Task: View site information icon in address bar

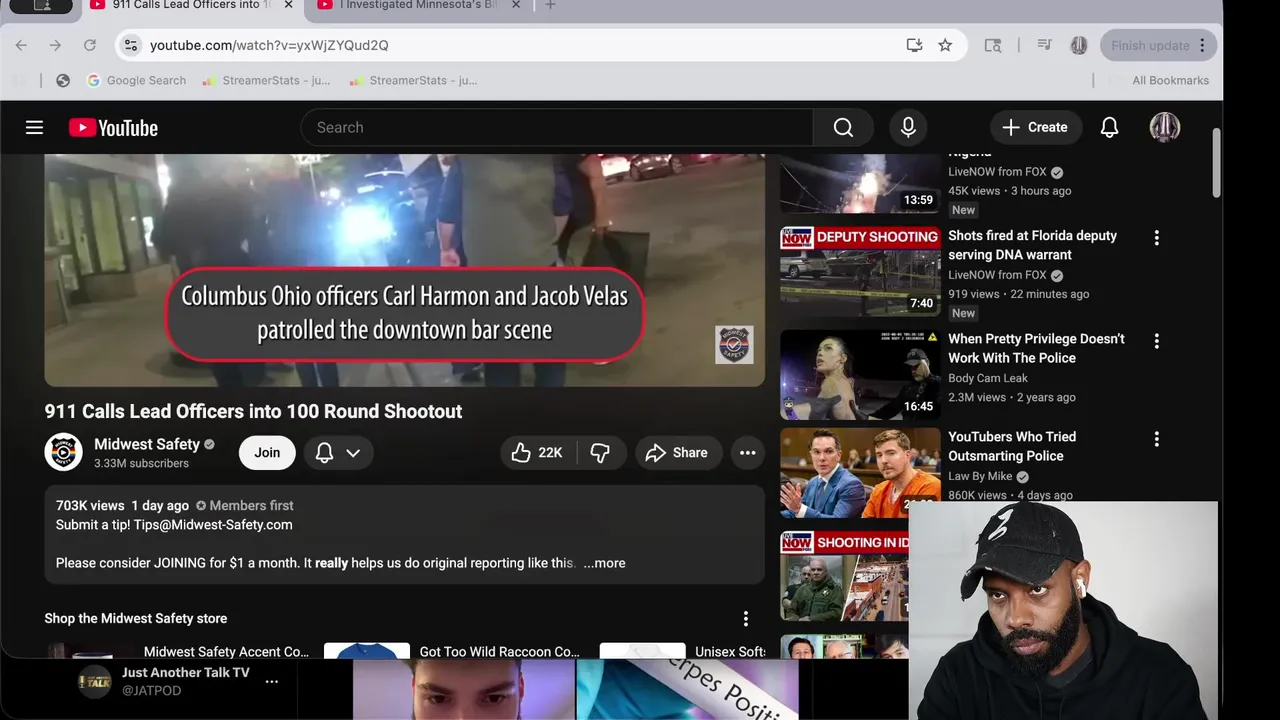Action: point(131,45)
